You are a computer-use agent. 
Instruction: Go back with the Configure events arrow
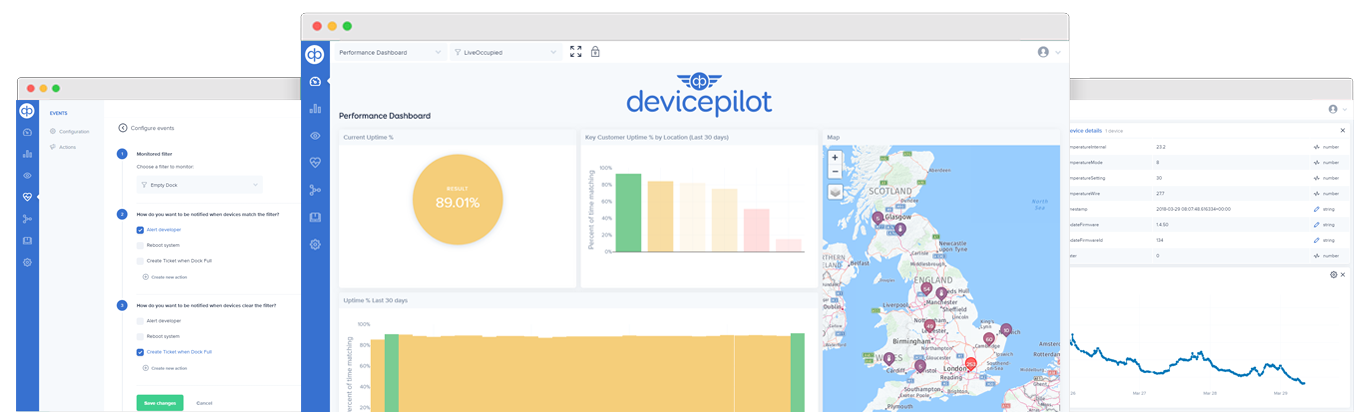pos(123,128)
